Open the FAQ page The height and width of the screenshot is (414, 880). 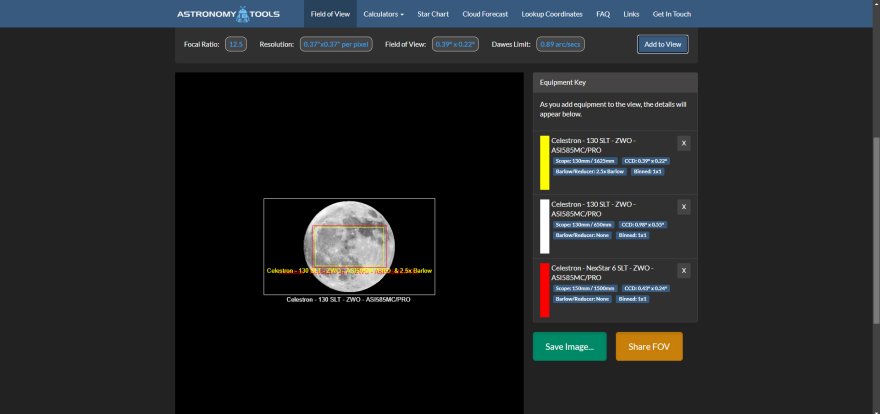pyautogui.click(x=603, y=15)
